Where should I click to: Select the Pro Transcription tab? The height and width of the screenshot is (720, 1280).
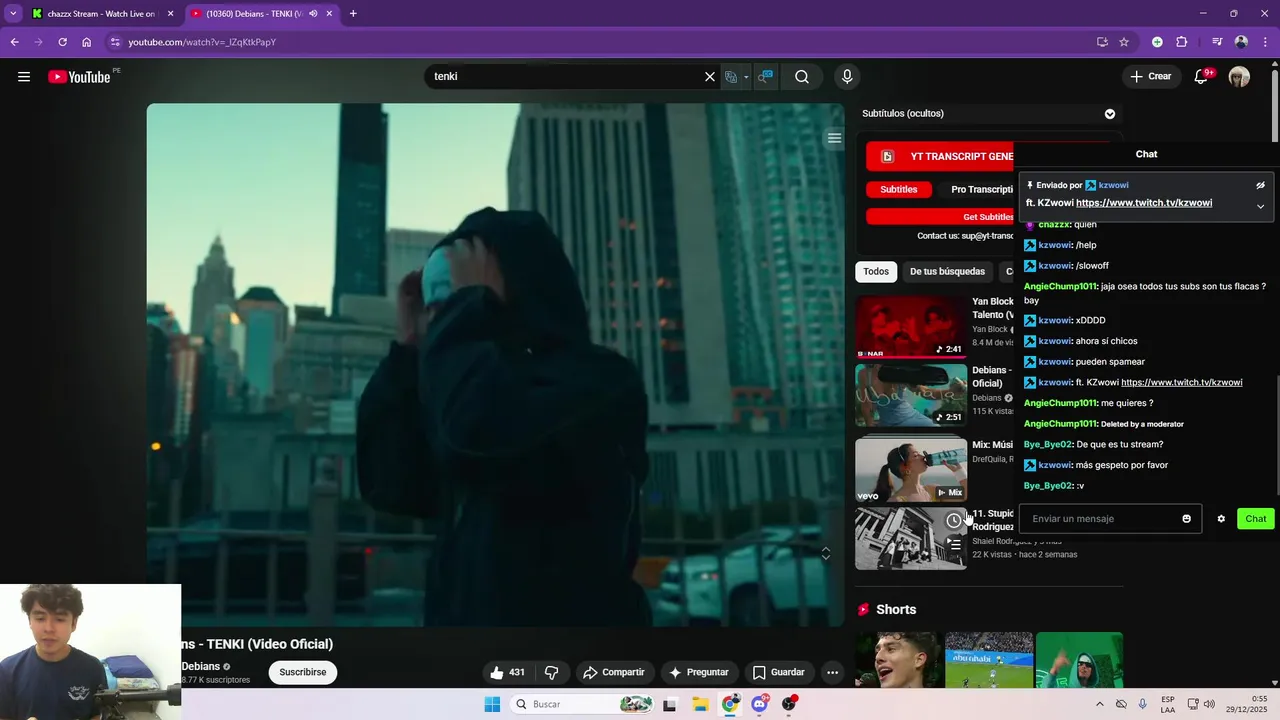[x=983, y=189]
